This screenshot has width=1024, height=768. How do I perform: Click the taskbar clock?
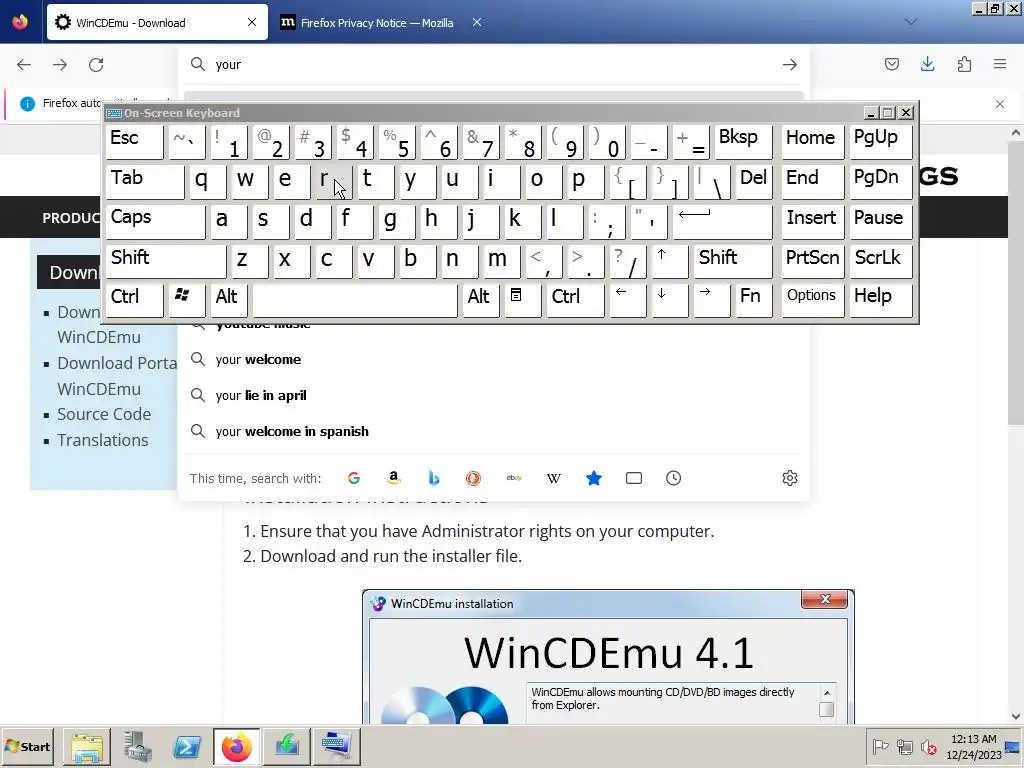click(x=973, y=746)
